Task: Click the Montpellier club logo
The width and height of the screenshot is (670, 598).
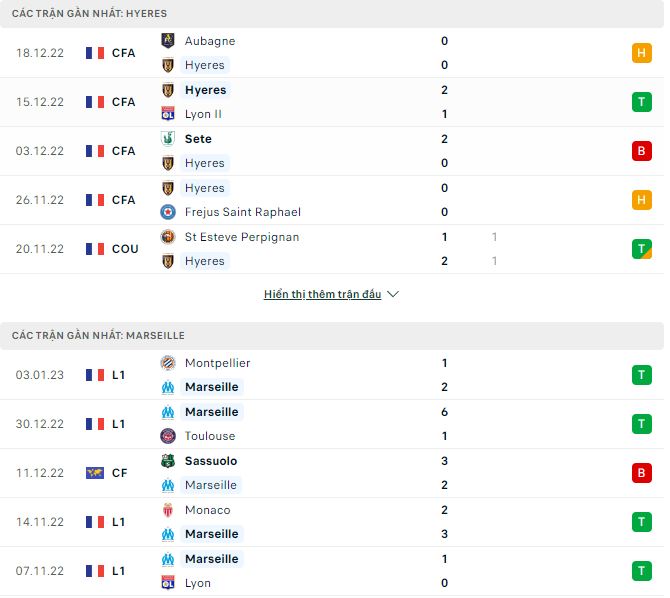Action: coord(168,363)
